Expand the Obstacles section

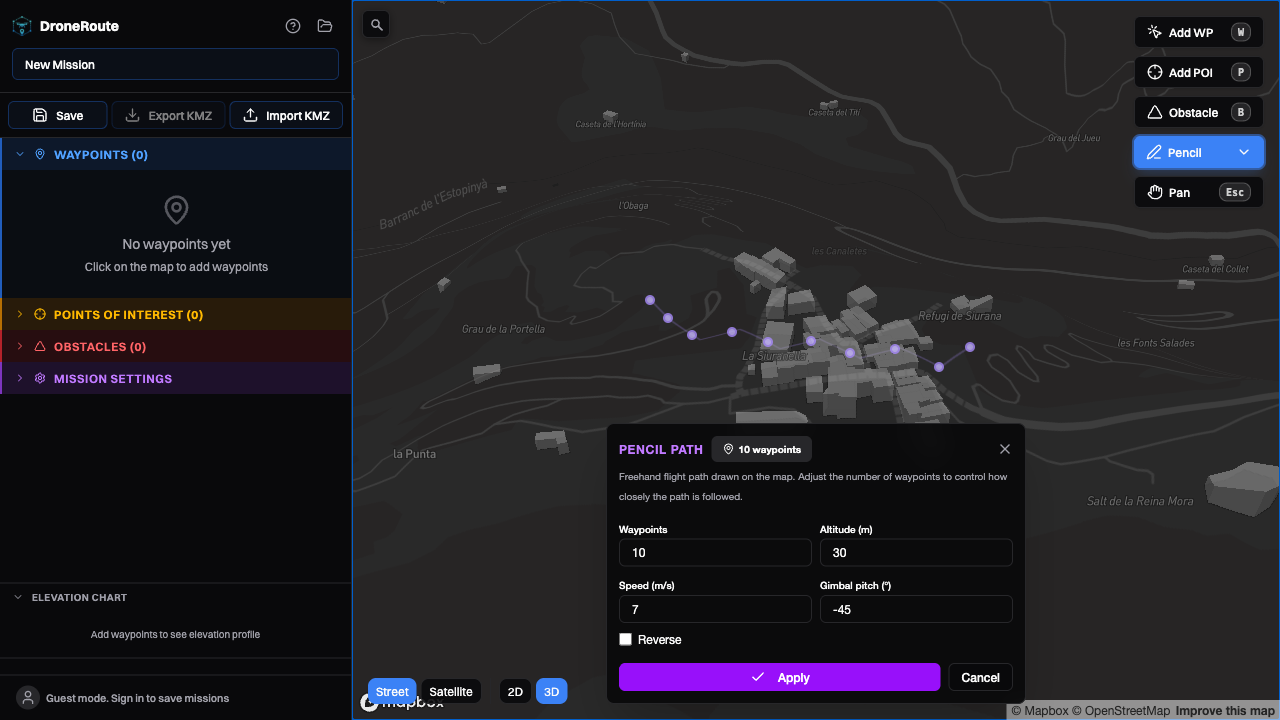click(x=176, y=347)
